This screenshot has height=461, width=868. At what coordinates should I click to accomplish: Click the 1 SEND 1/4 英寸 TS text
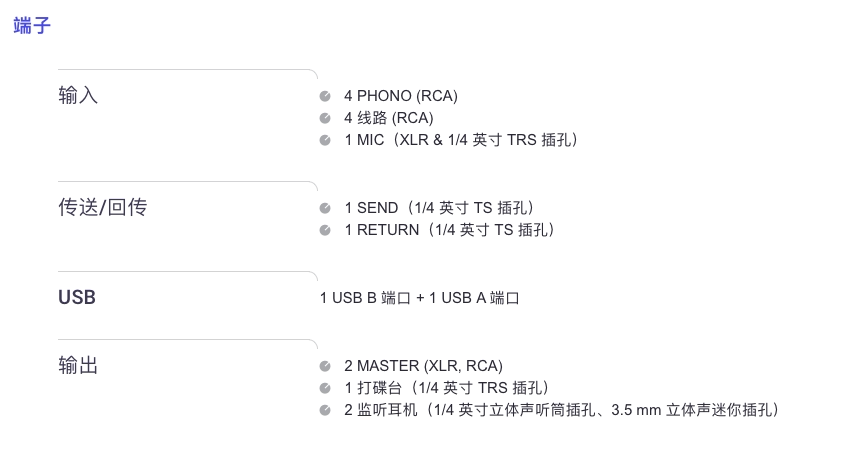coord(440,208)
